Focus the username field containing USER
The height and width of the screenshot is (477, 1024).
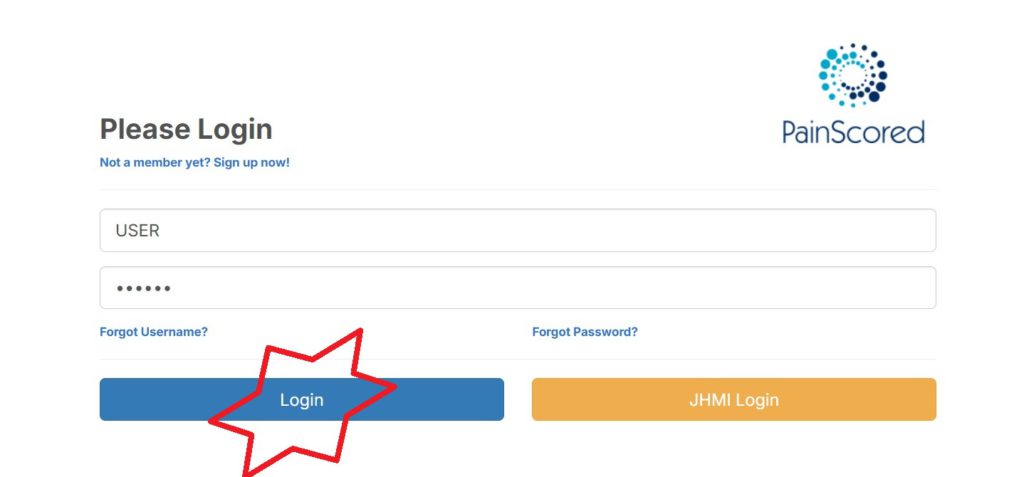pos(518,230)
